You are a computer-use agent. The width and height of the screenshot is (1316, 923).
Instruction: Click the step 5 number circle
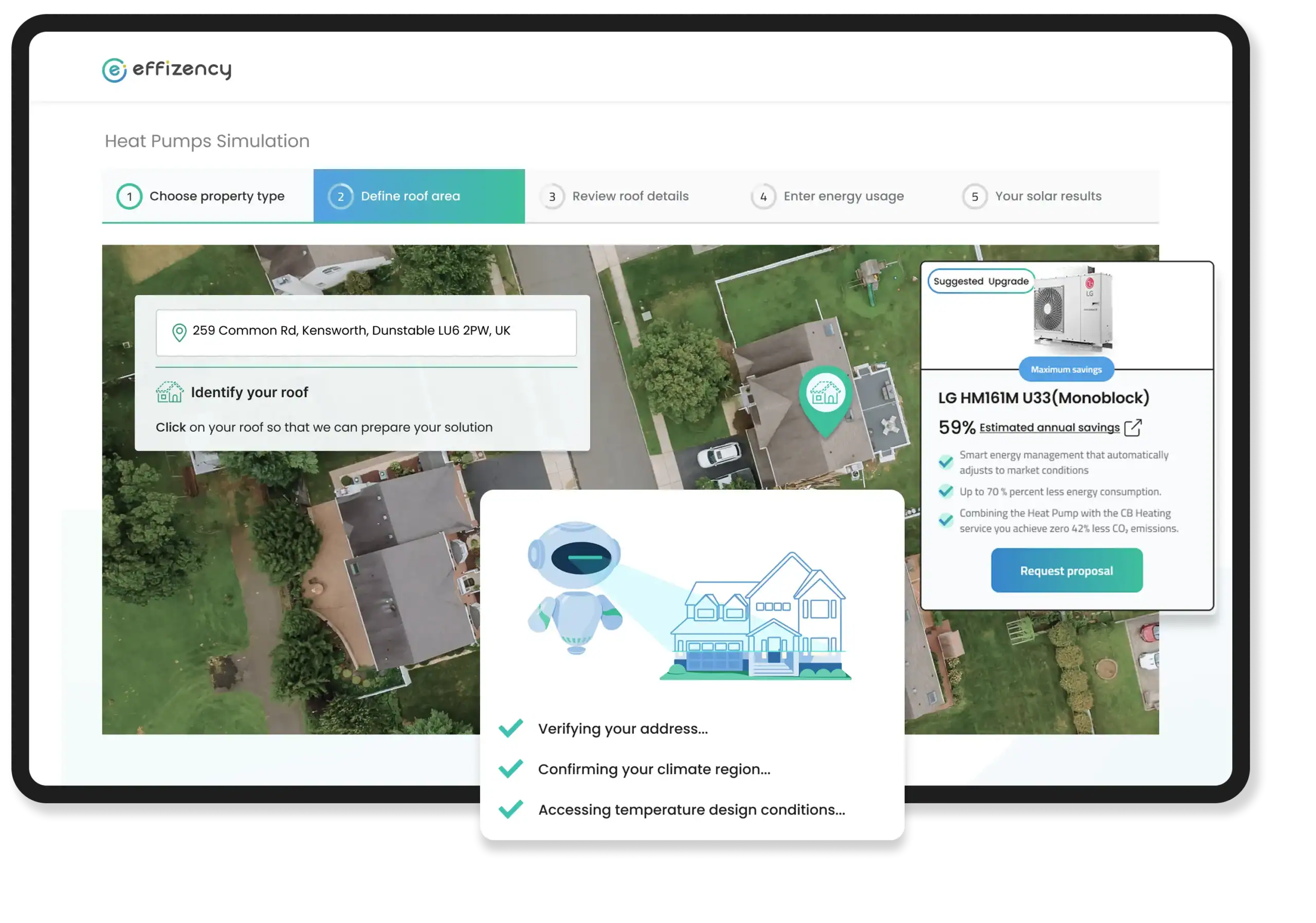975,196
